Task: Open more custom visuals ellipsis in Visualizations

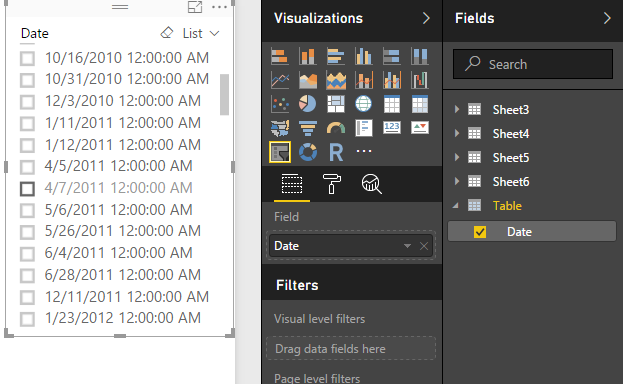Action: (x=364, y=151)
